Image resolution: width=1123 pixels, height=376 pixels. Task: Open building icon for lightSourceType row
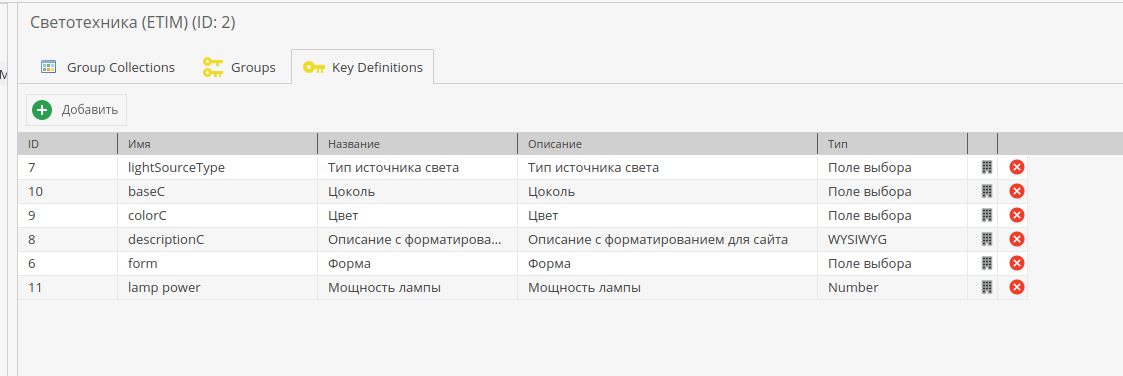(986, 168)
